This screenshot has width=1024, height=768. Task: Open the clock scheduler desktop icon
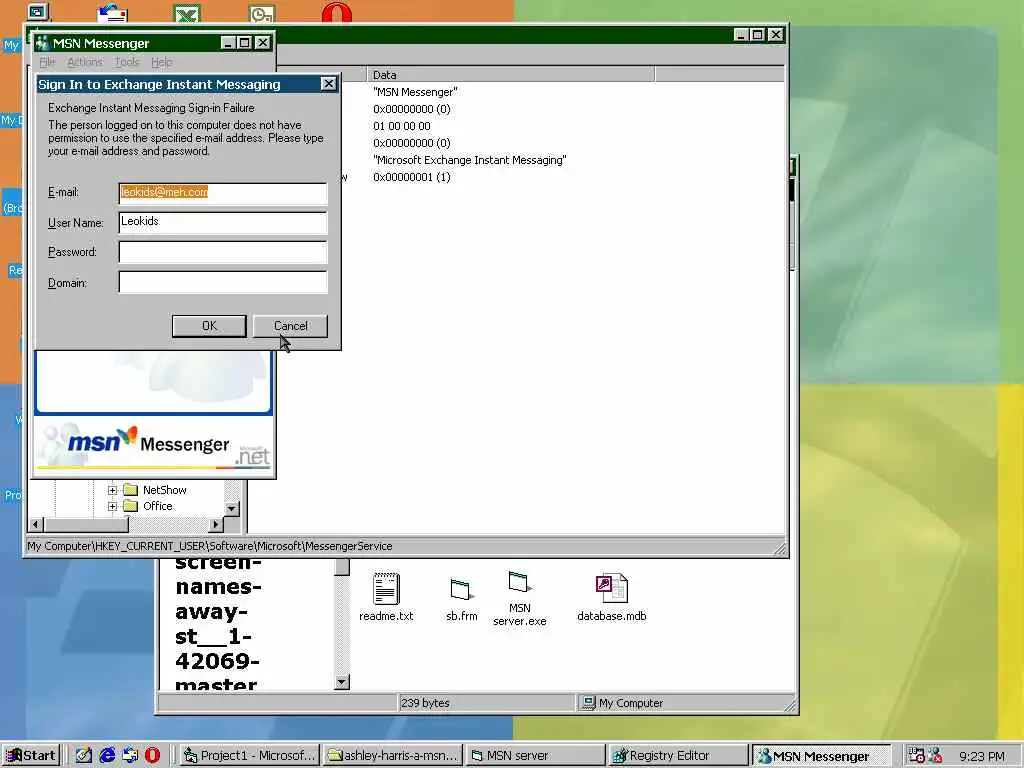click(x=262, y=13)
